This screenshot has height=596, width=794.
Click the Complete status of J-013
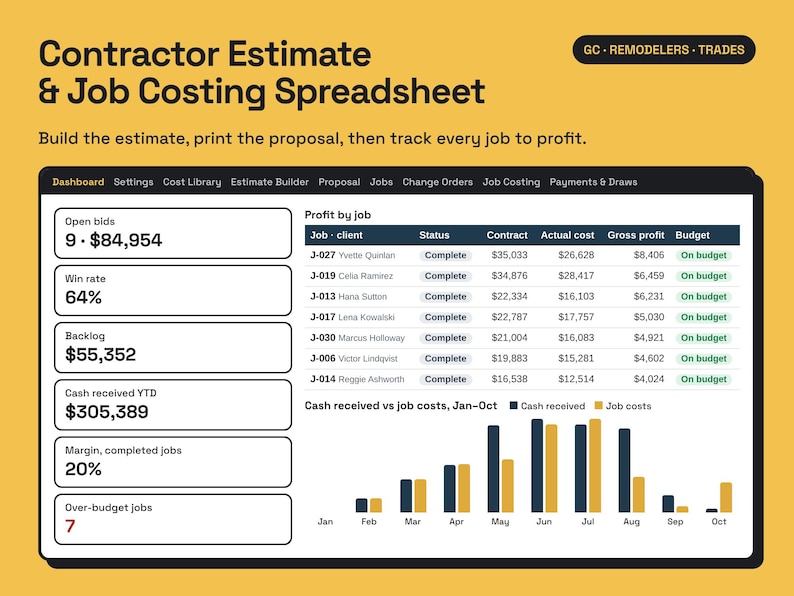tap(446, 297)
